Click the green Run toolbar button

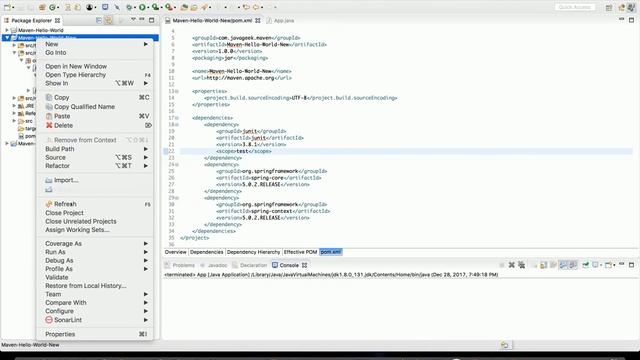(142, 7)
